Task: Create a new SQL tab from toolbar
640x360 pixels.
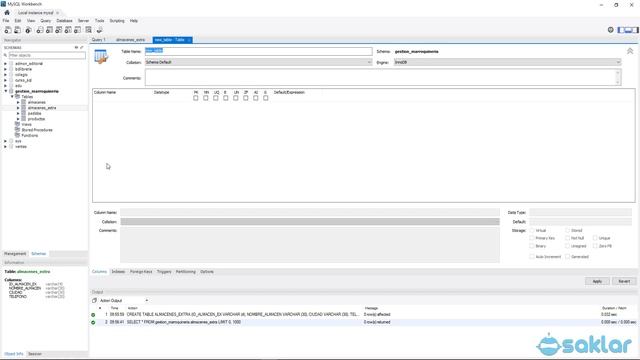Action: [x=8, y=30]
